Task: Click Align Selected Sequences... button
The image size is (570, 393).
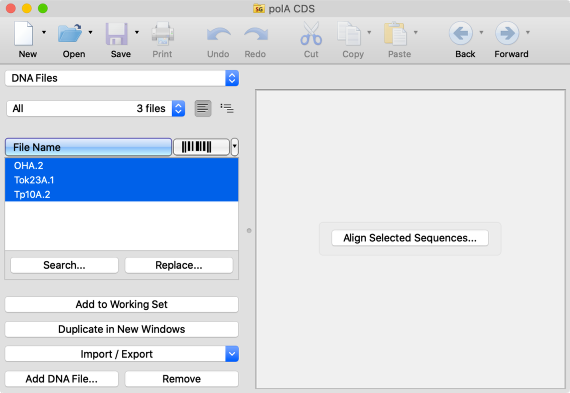Action: coord(410,238)
